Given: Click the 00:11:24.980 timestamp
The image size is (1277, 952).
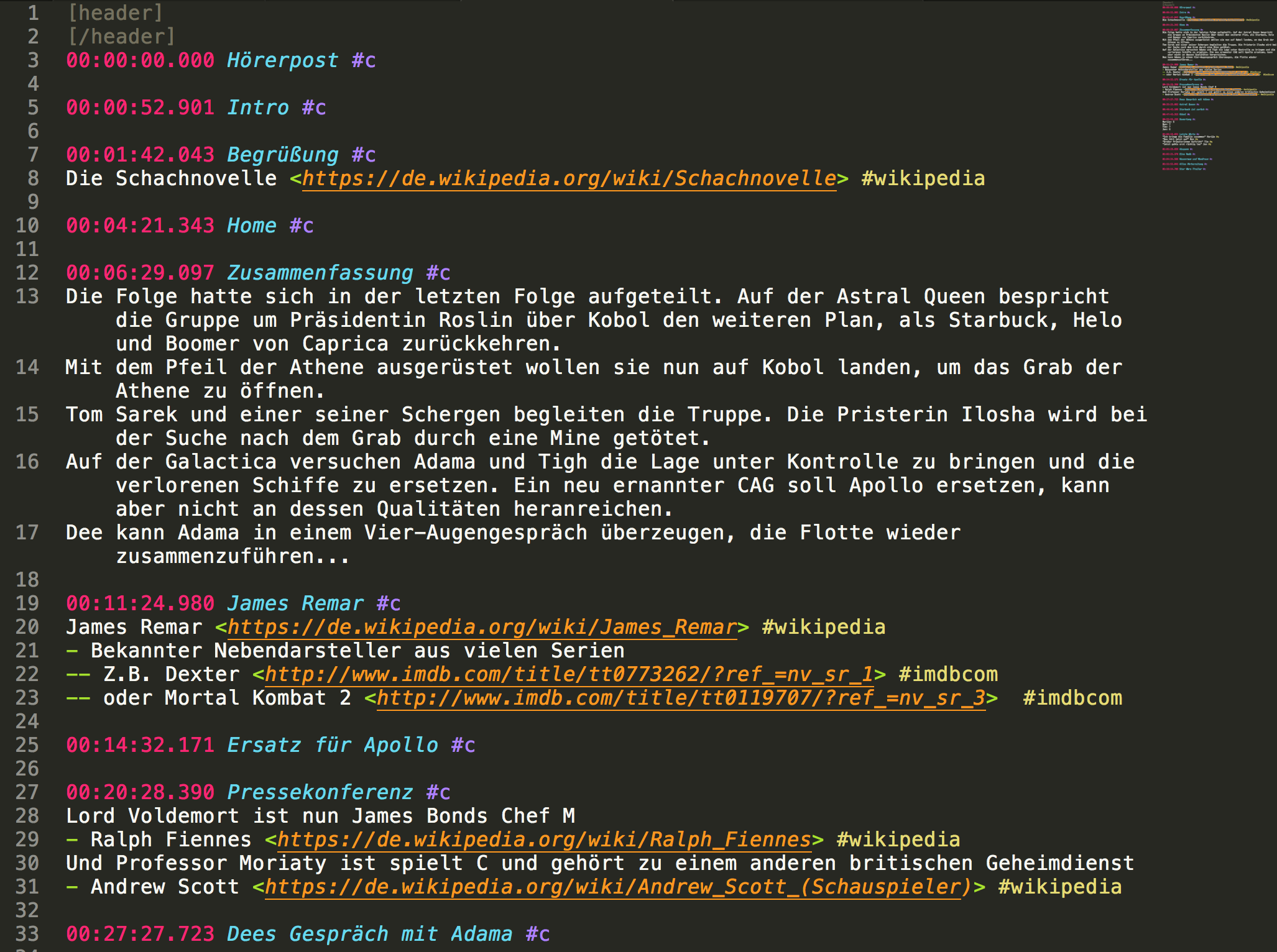Looking at the screenshot, I should coord(140,604).
